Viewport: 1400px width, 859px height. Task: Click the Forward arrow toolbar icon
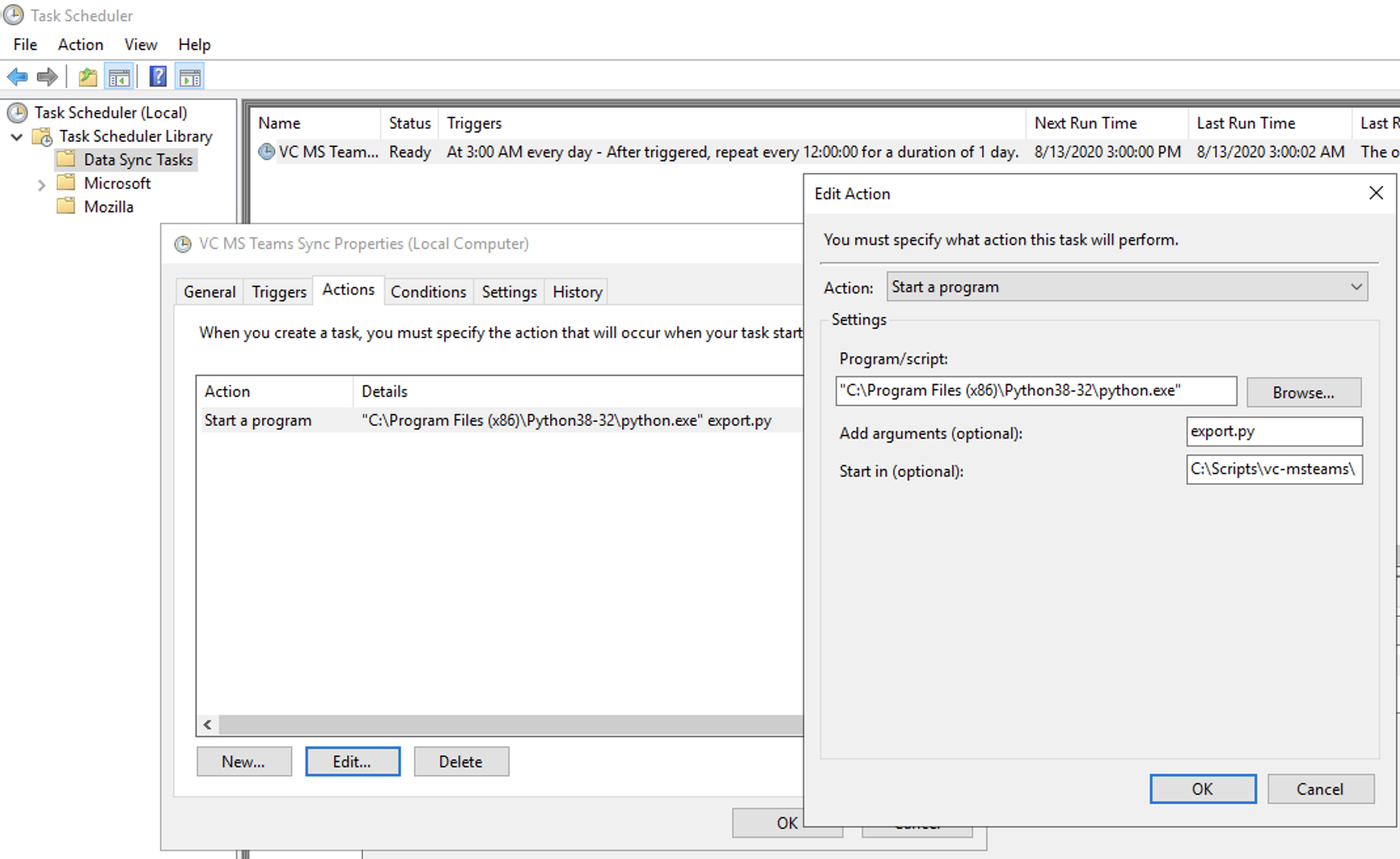tap(47, 77)
